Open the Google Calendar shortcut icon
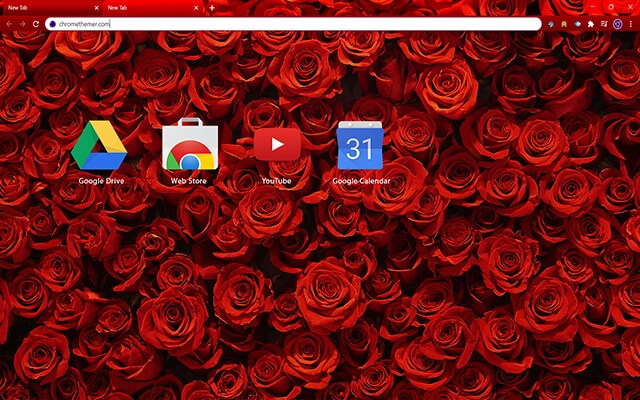 point(360,145)
